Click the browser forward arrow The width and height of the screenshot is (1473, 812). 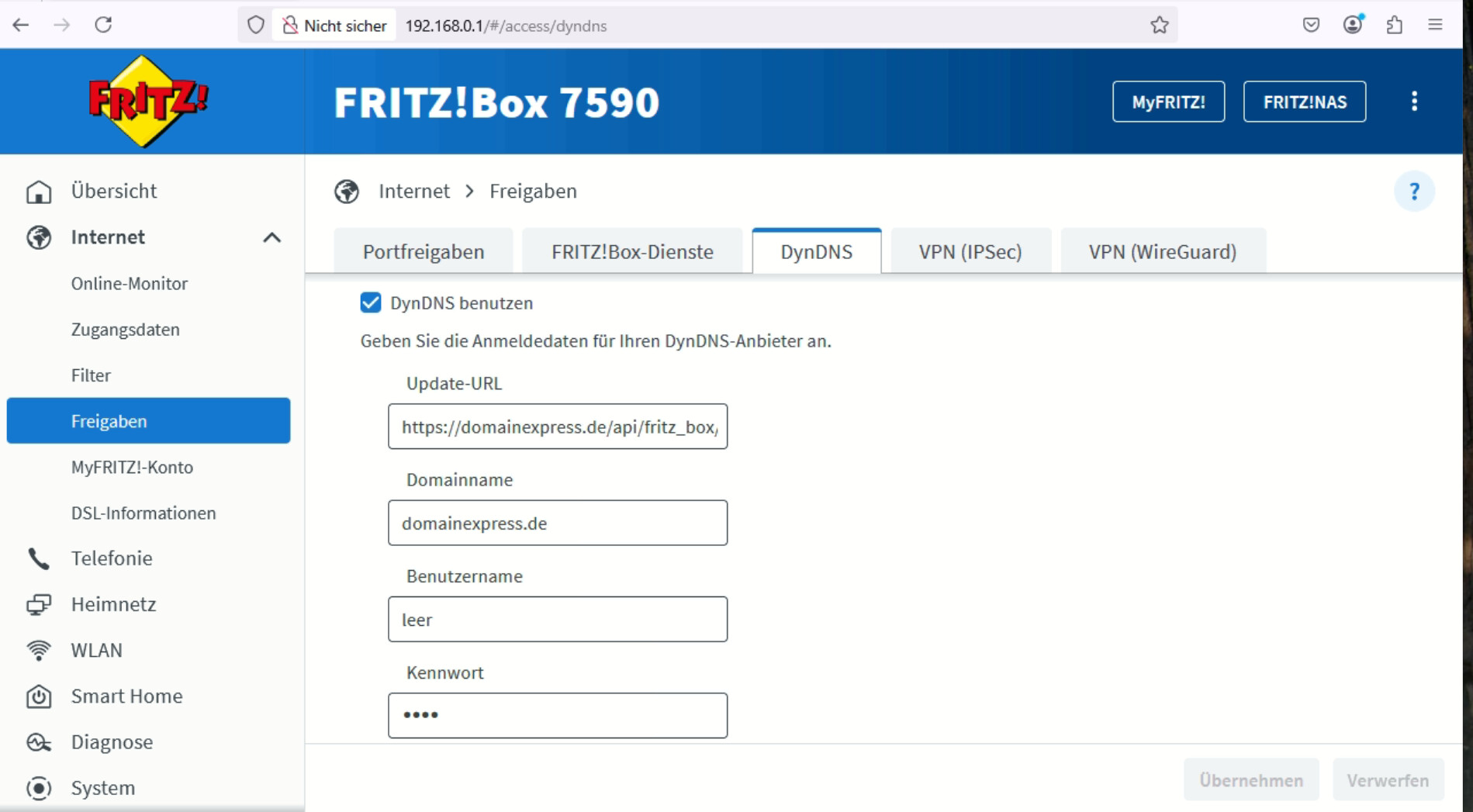click(x=62, y=25)
